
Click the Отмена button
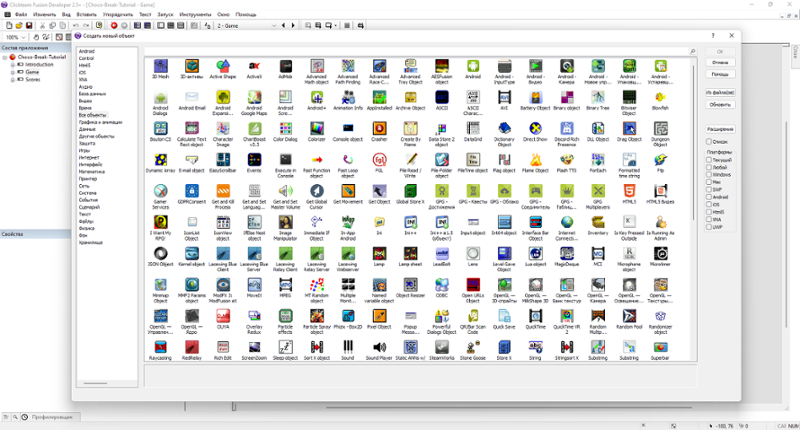(720, 63)
